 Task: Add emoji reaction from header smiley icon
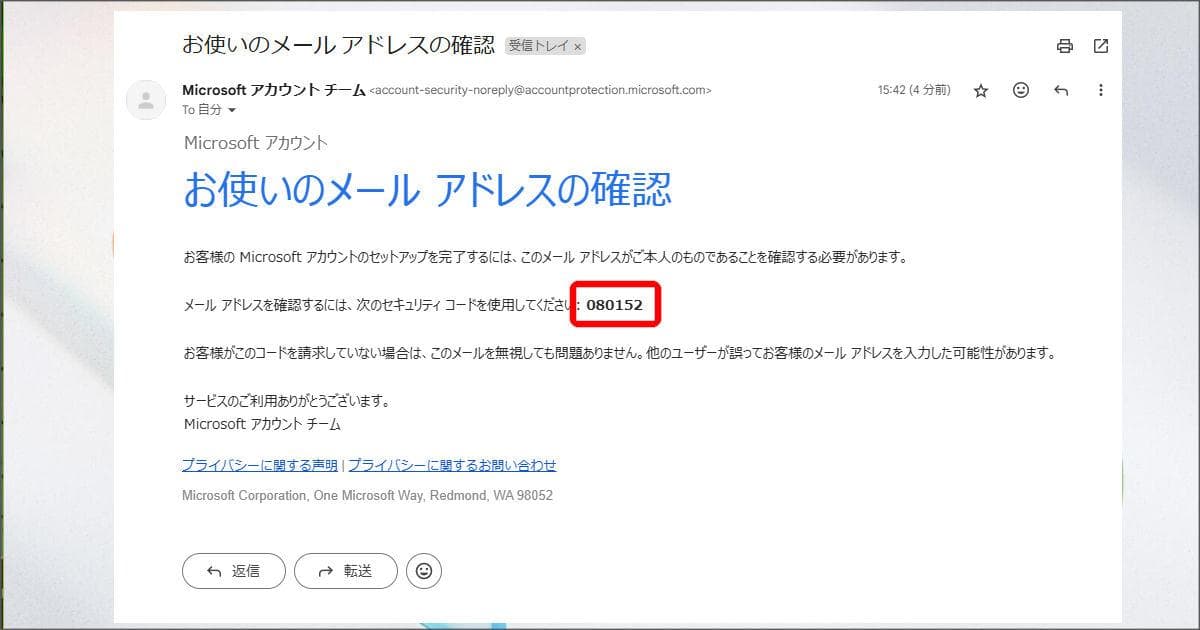(x=1021, y=90)
